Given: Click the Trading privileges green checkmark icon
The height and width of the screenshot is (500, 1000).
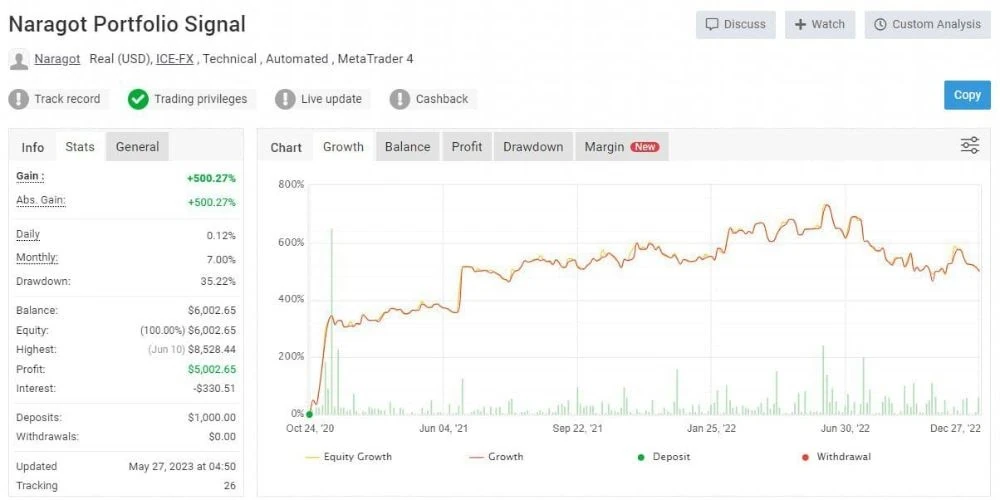Looking at the screenshot, I should [x=138, y=99].
